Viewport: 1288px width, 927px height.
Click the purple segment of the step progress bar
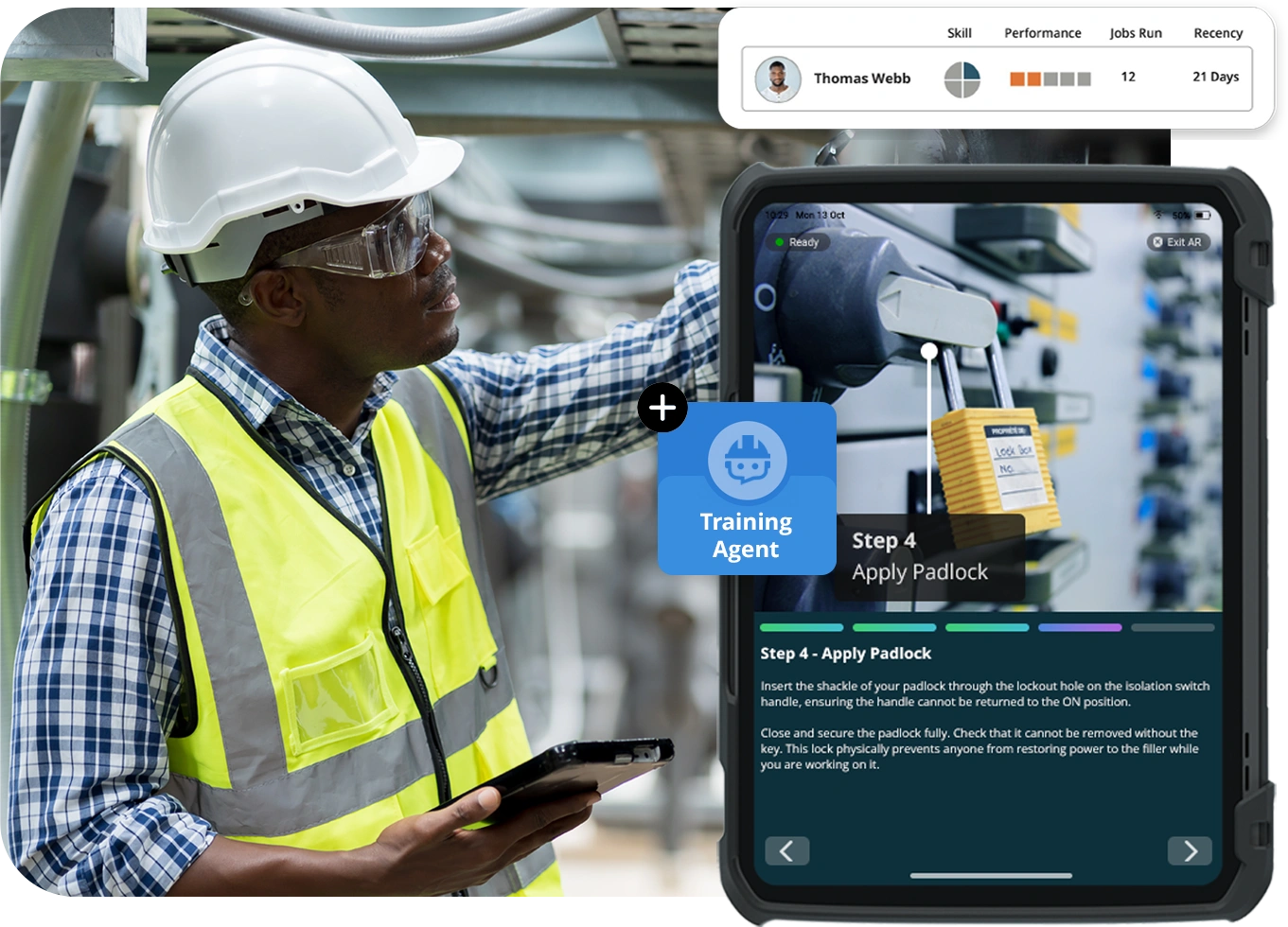(x=1082, y=626)
